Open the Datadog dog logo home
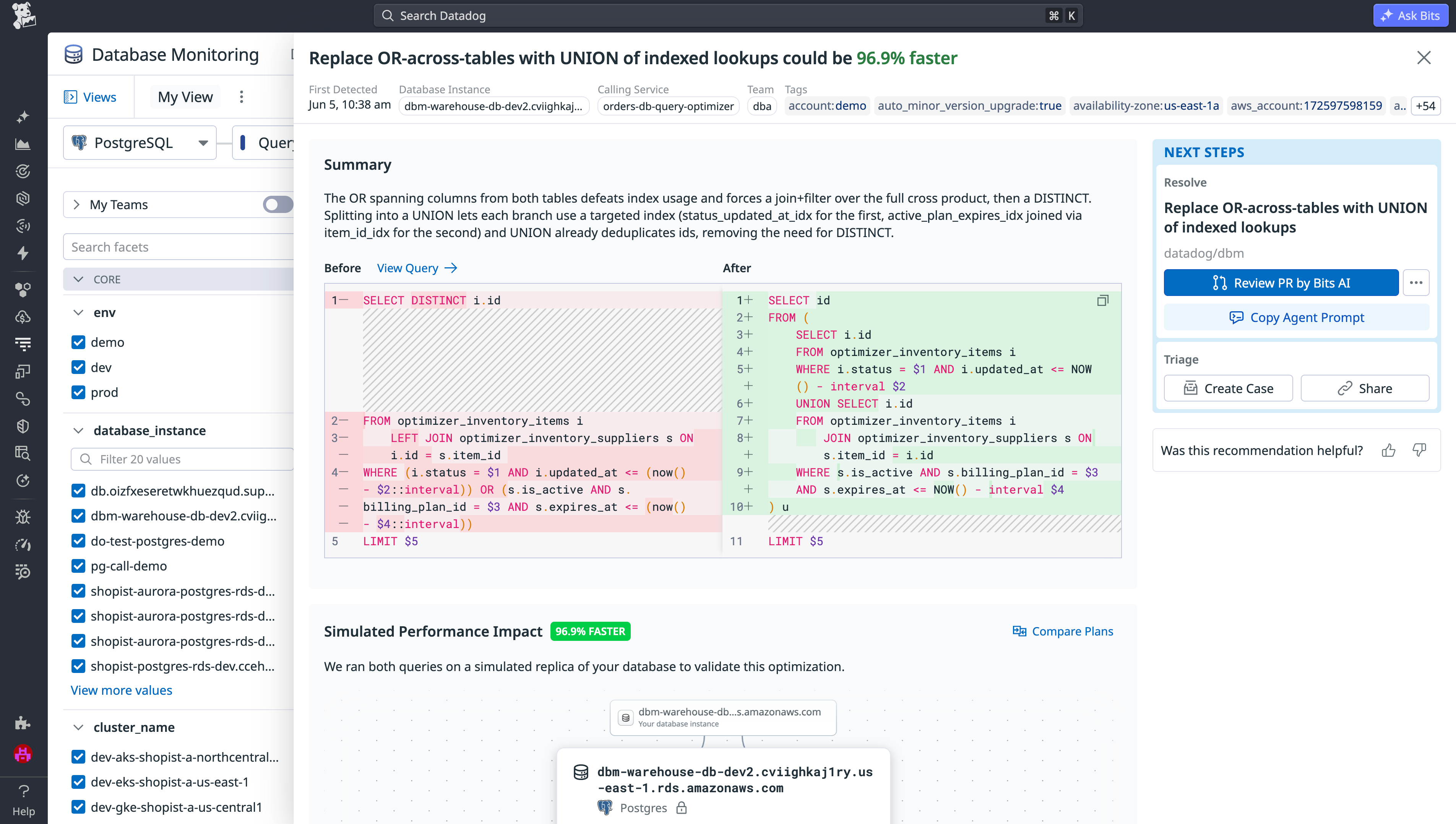Viewport: 1456px width, 824px height. click(23, 15)
